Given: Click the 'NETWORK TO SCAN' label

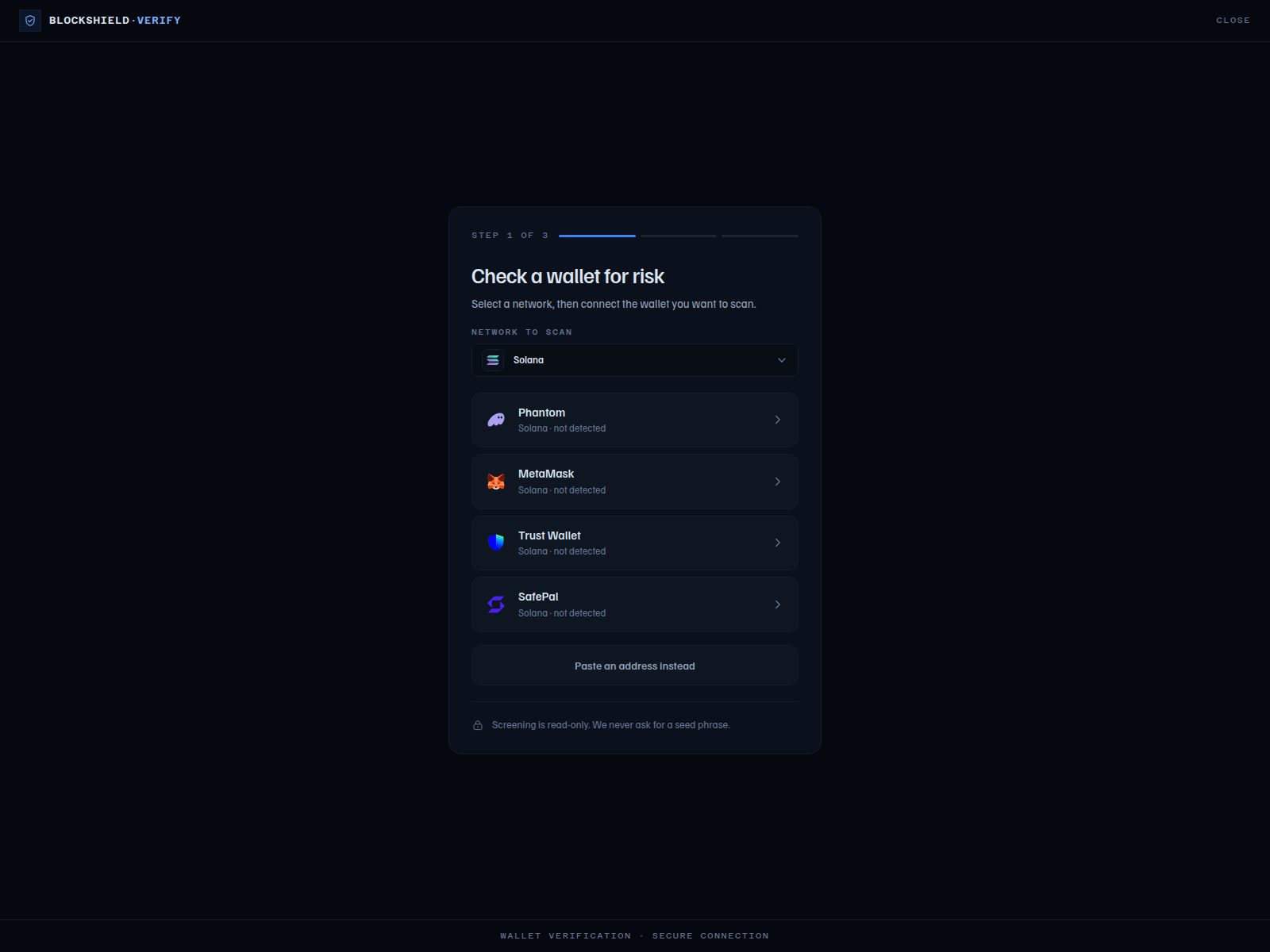Looking at the screenshot, I should click(x=521, y=332).
